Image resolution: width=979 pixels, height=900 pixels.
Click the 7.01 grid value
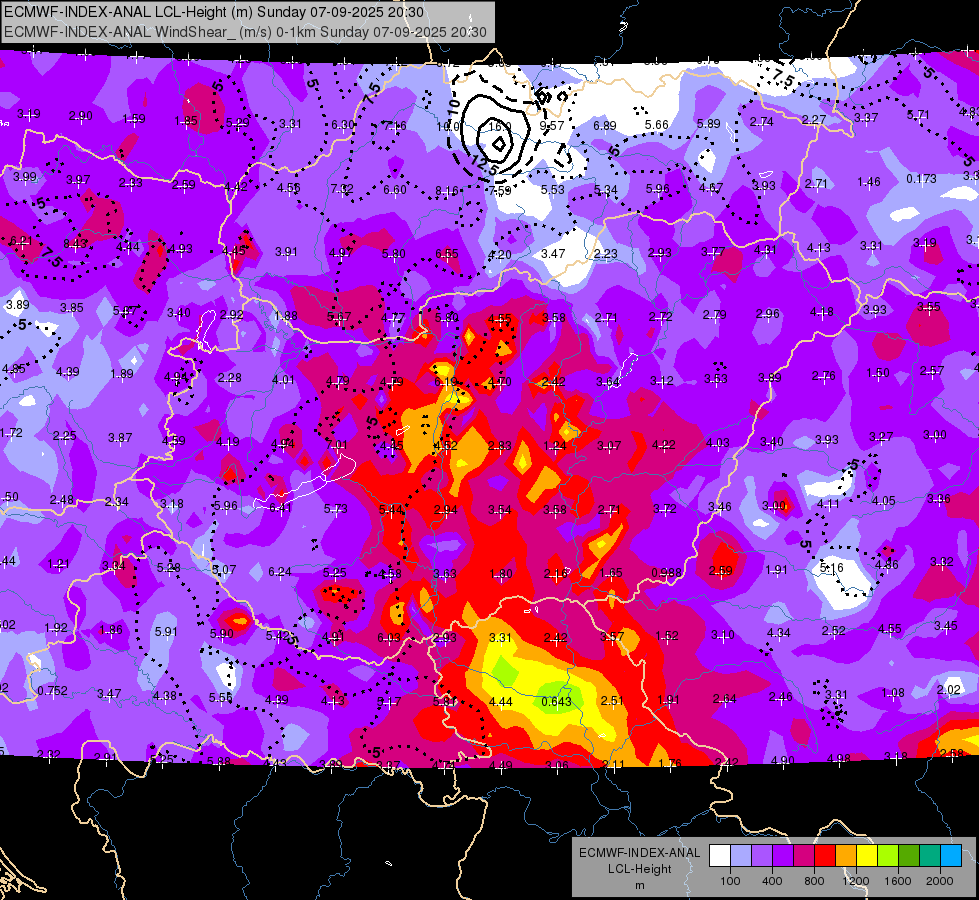336,445
